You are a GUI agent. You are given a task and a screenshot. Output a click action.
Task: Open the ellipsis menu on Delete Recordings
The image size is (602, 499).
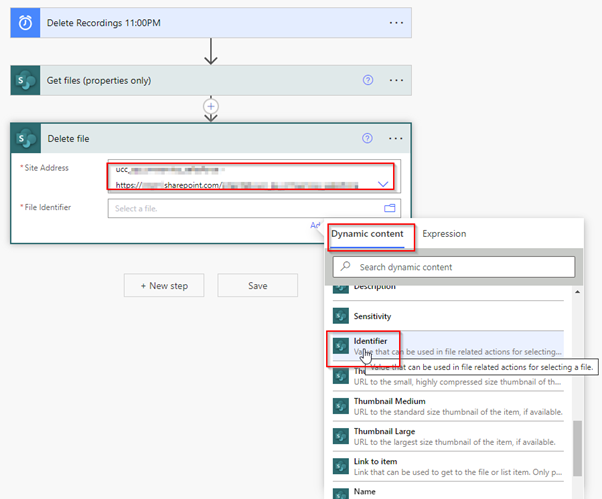[x=397, y=22]
